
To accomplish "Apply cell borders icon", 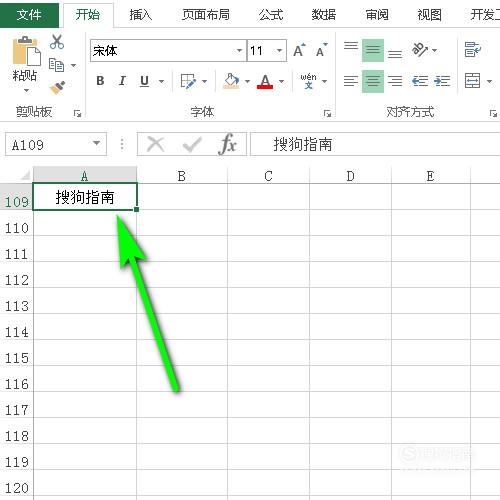I will coord(188,81).
